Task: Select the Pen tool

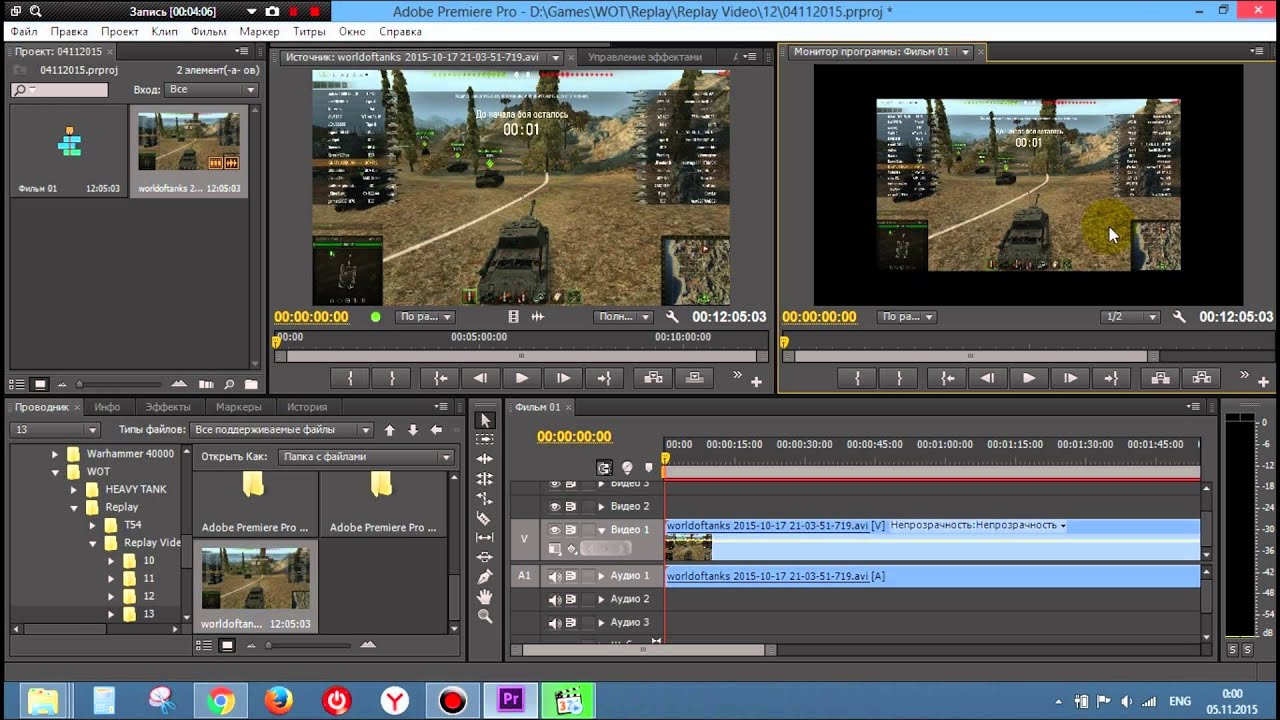Action: (x=485, y=577)
